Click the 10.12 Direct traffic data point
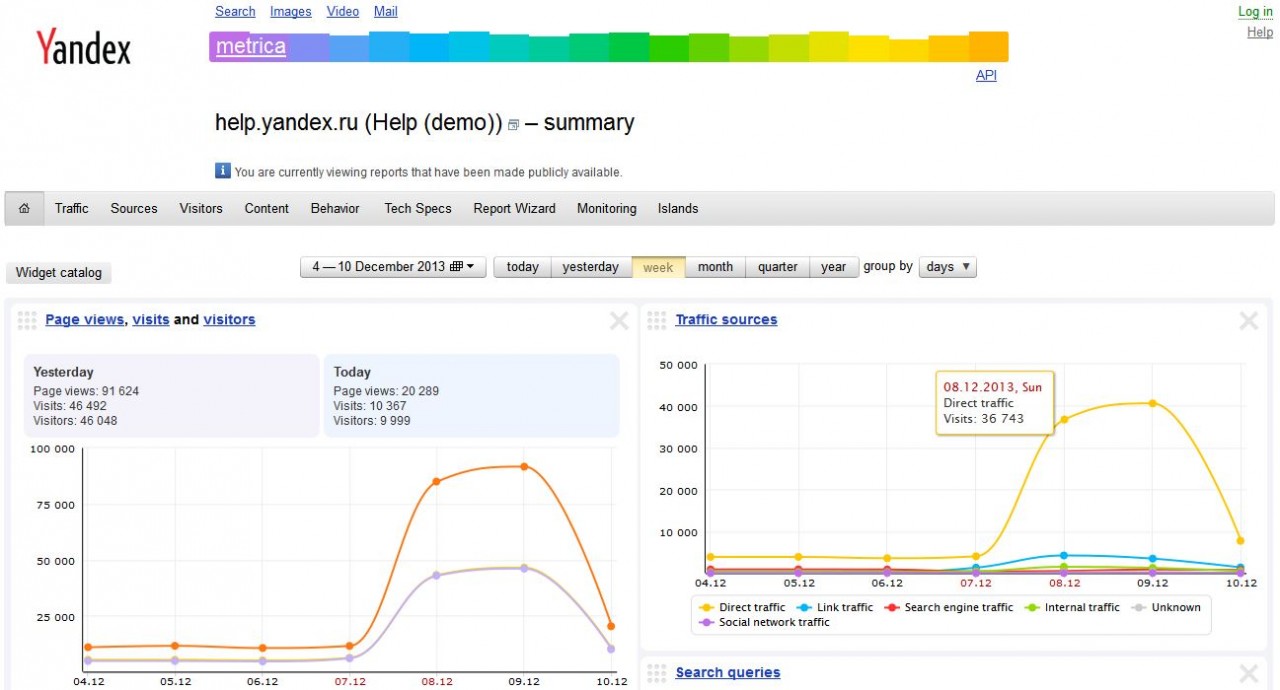This screenshot has height=690, width=1280. [x=1241, y=541]
